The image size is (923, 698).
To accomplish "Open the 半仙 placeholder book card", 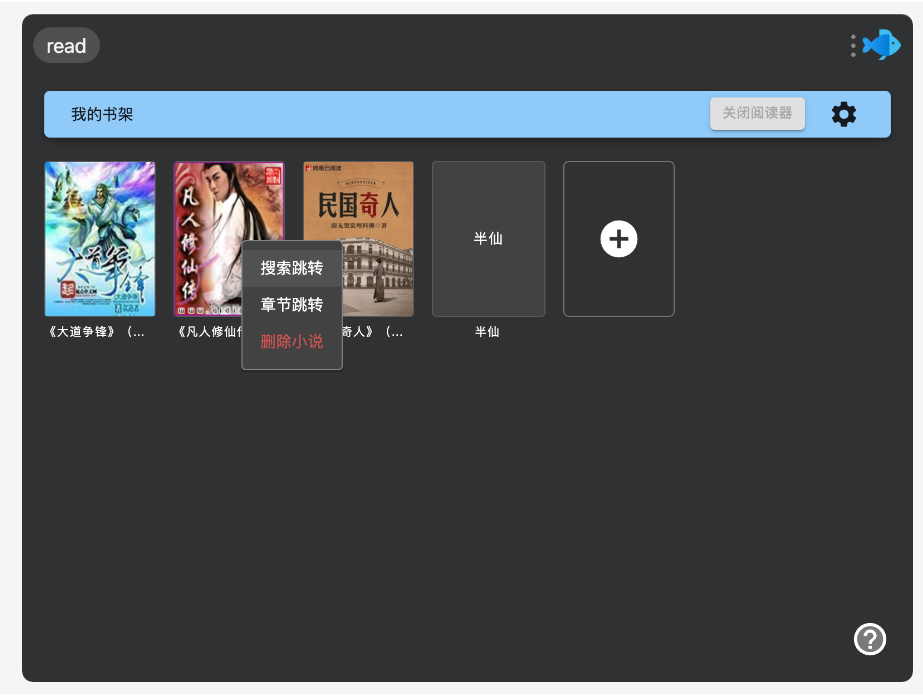I will click(488, 239).
